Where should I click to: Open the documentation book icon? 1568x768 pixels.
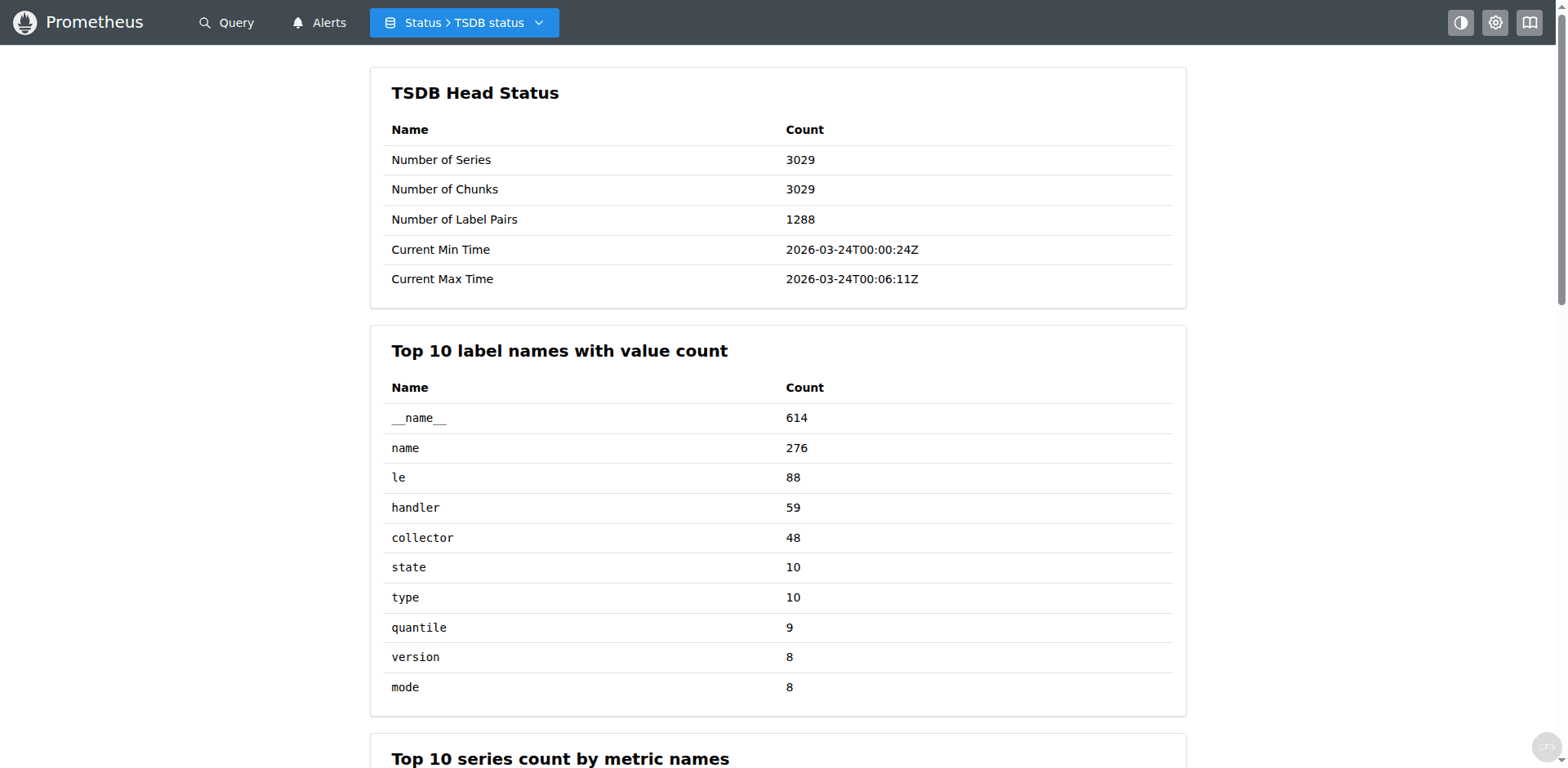coord(1530,22)
